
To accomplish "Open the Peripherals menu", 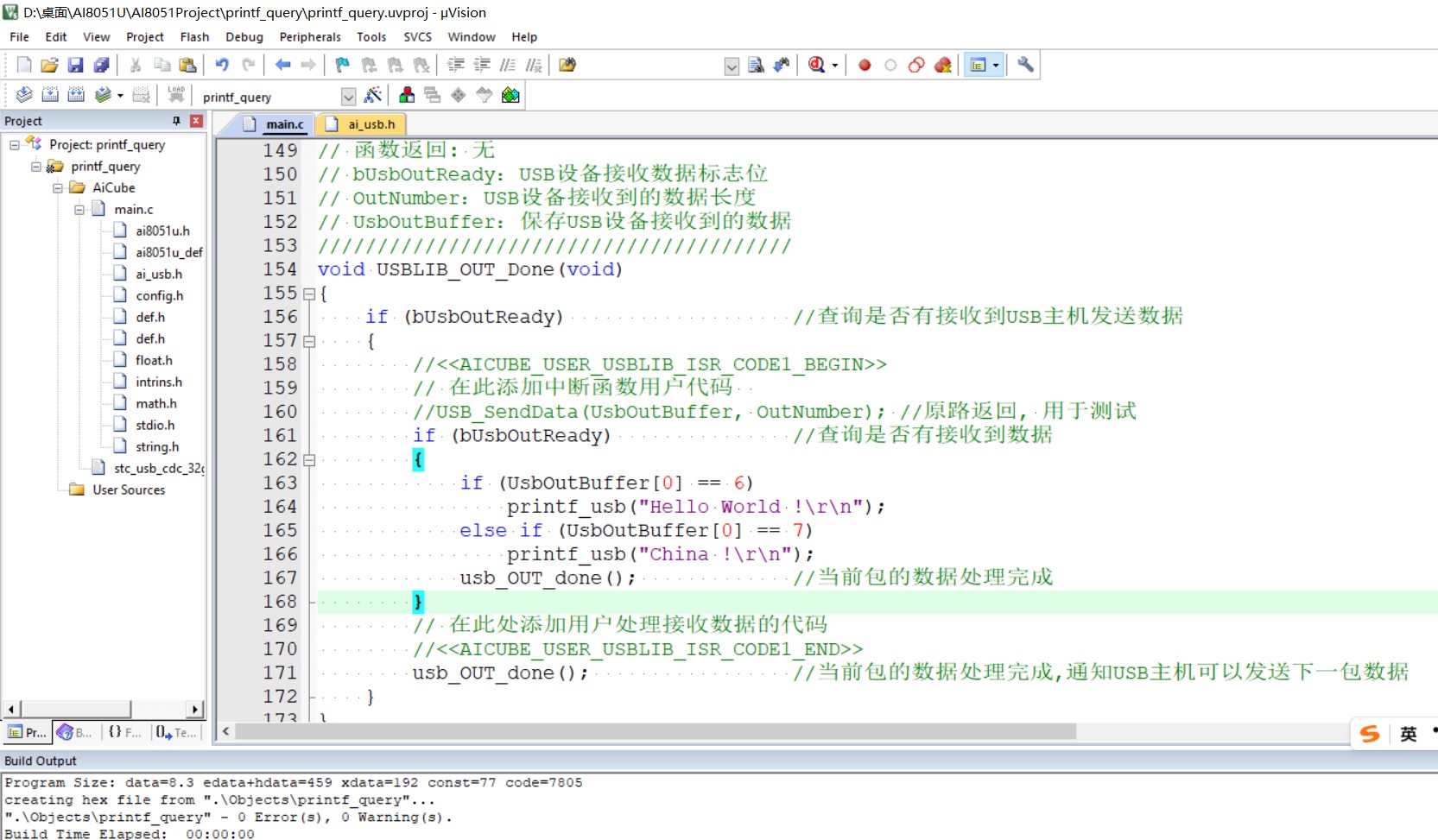I will click(309, 37).
